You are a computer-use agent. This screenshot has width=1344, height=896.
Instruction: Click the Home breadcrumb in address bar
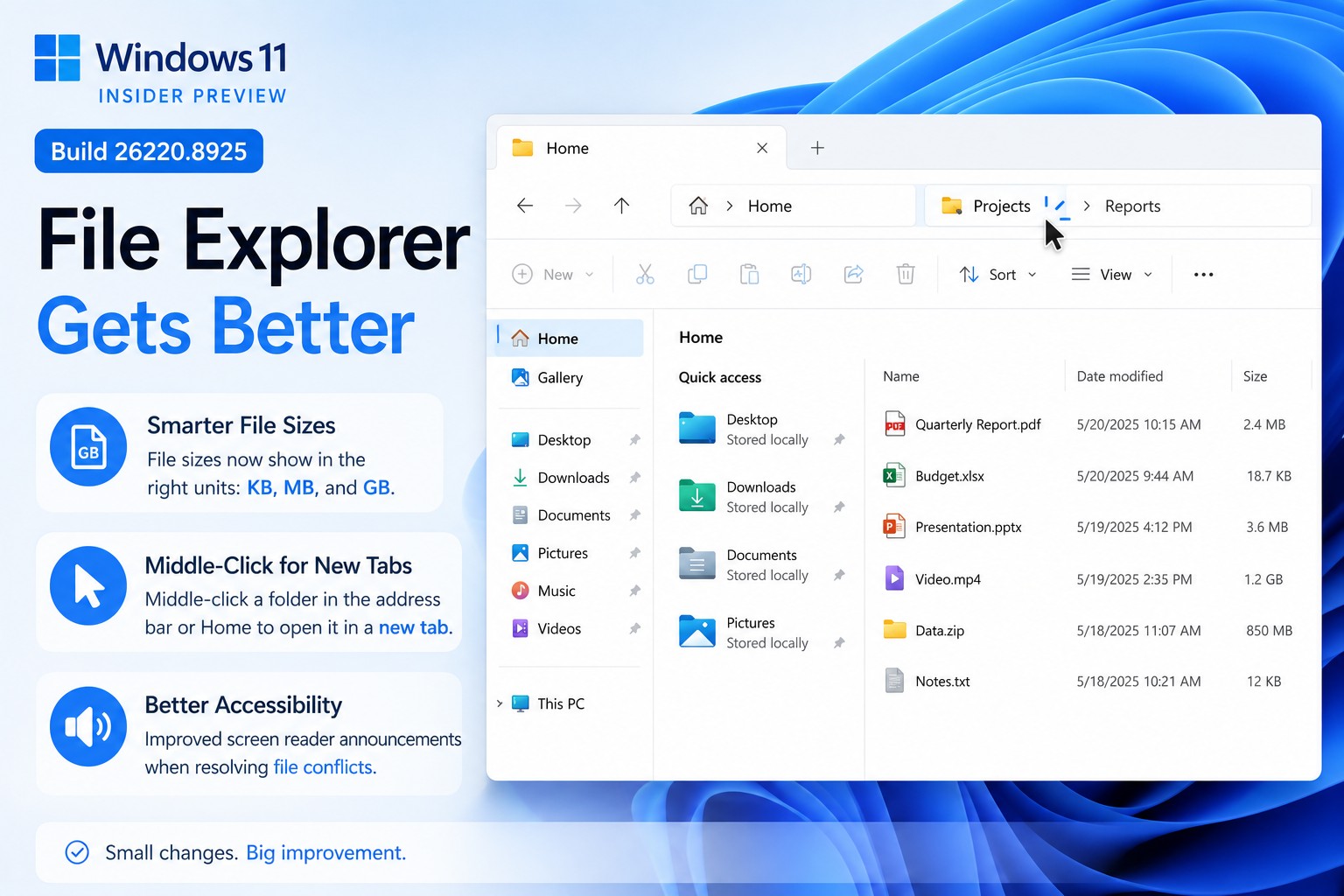point(770,206)
